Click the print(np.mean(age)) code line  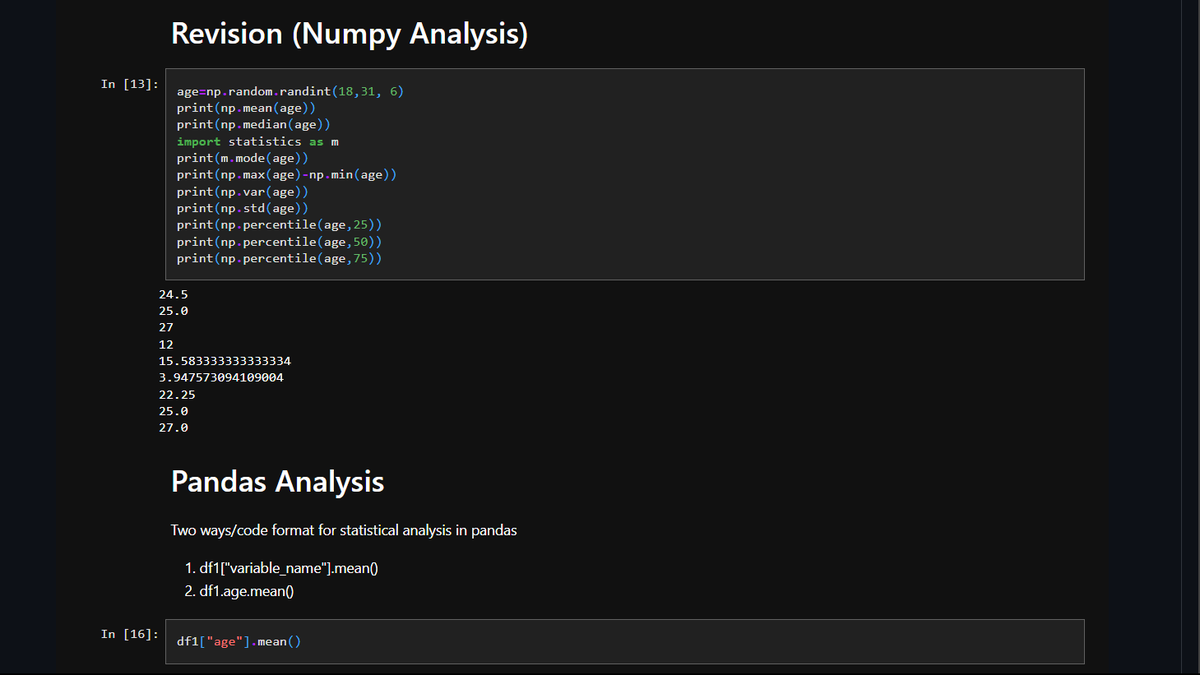point(248,108)
